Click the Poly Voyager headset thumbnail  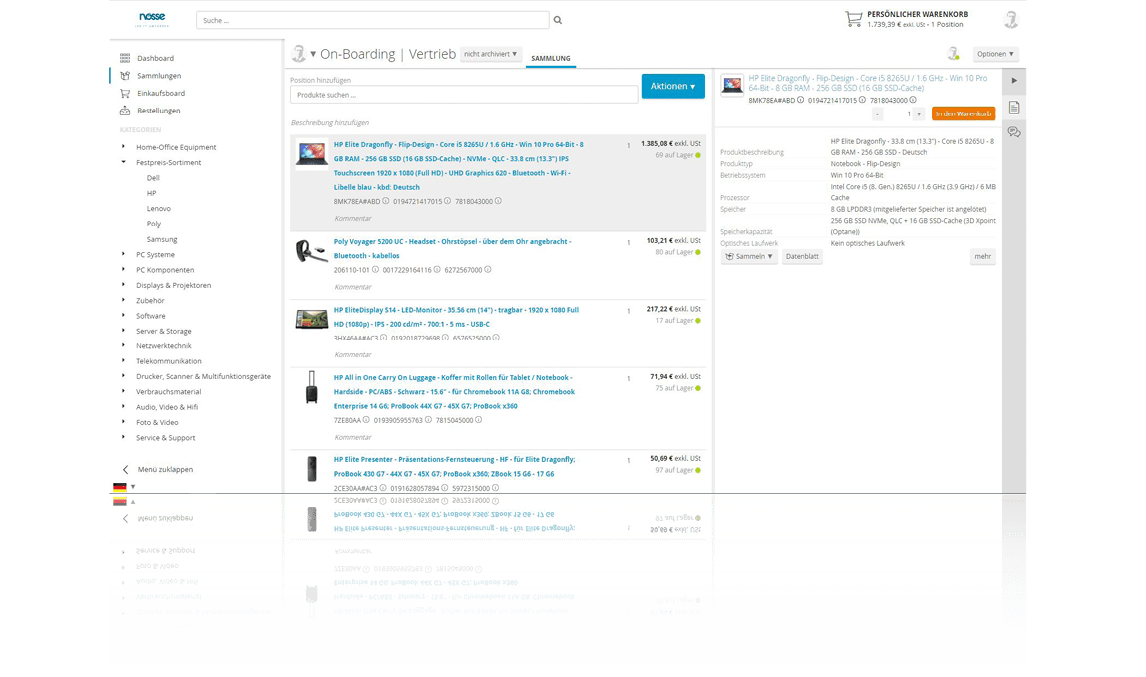[x=311, y=251]
